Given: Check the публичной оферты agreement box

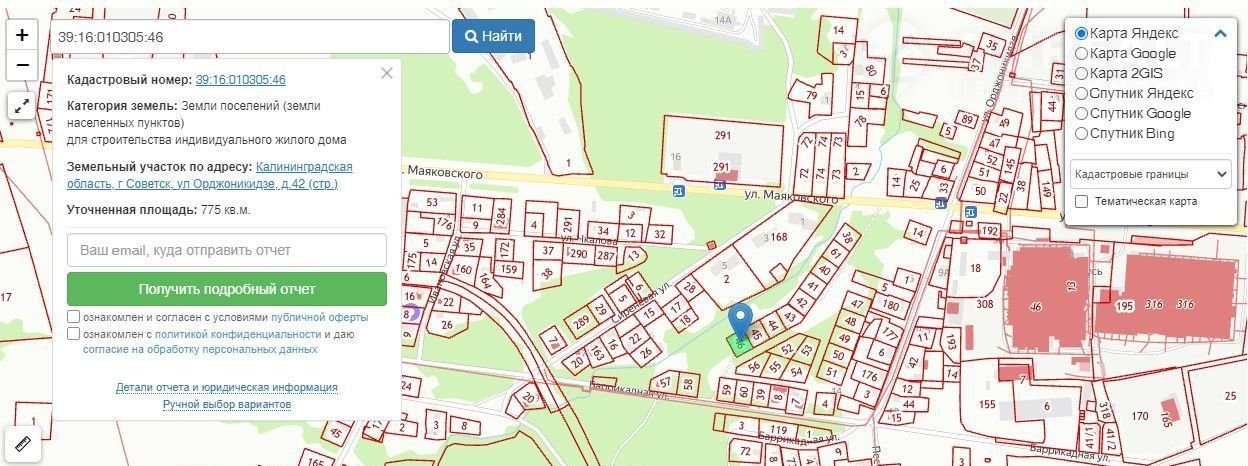Looking at the screenshot, I should 74,317.
